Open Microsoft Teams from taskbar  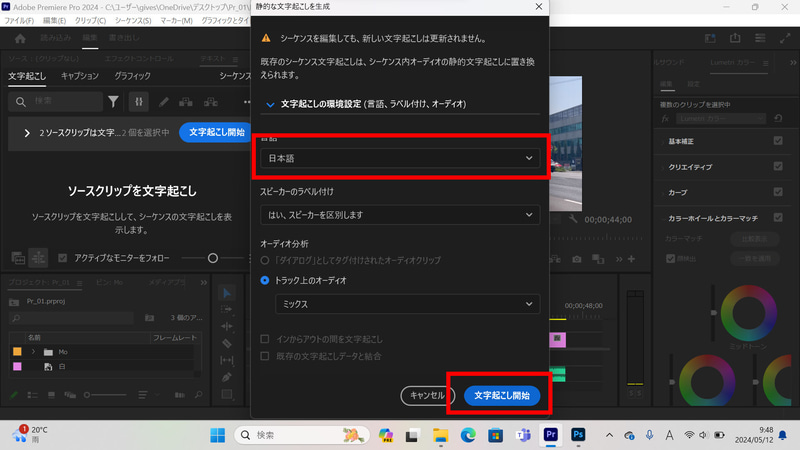coord(523,435)
